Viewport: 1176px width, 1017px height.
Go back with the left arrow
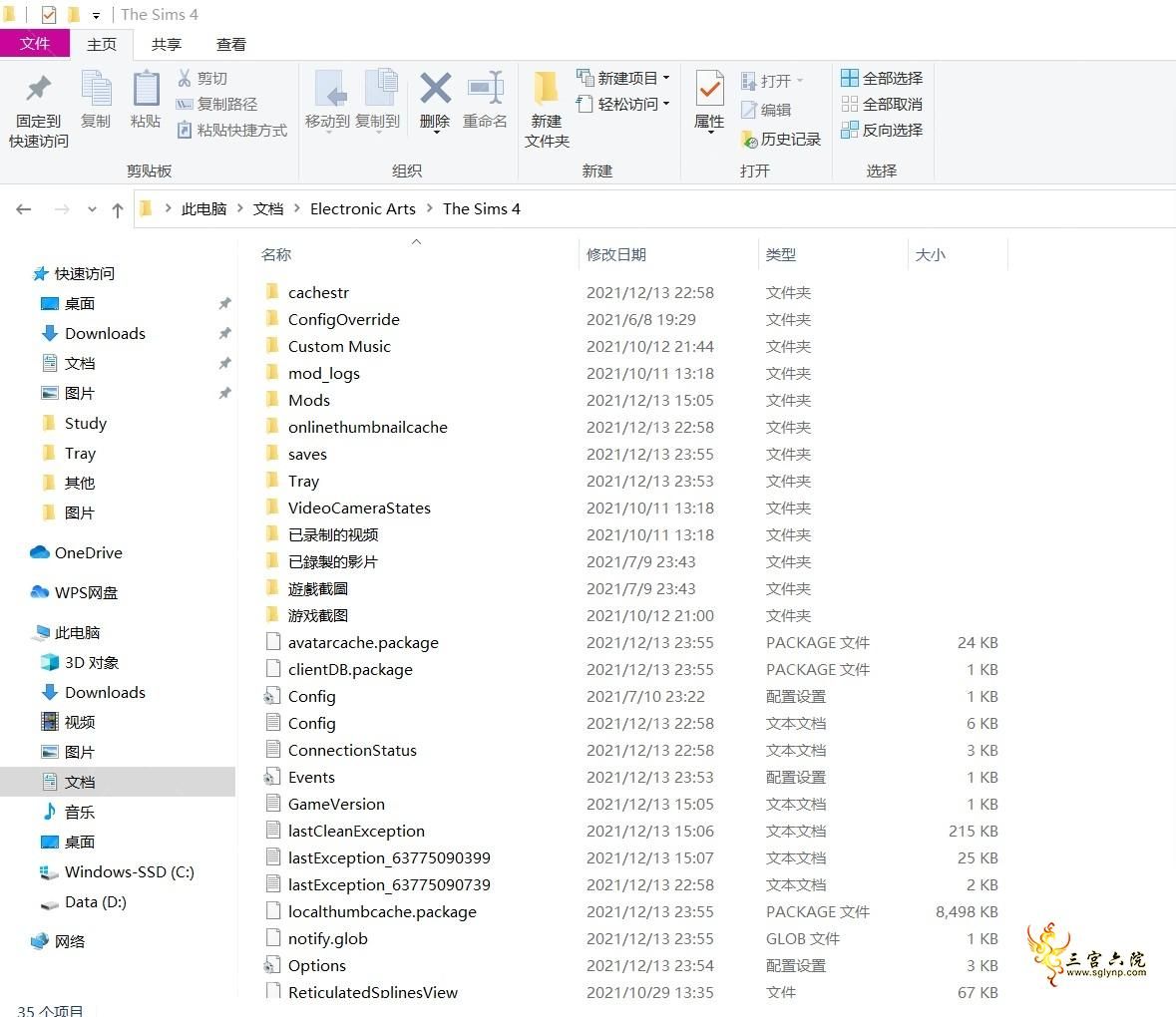[x=23, y=209]
